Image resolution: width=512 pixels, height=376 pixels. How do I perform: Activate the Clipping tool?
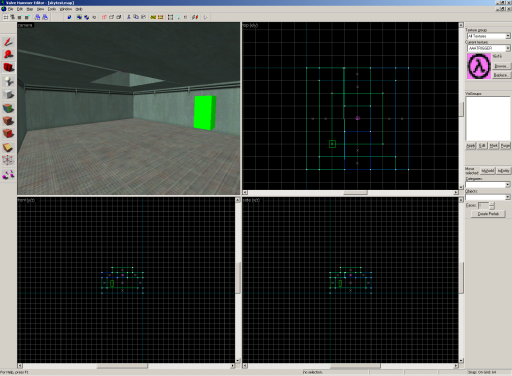pos(8,147)
